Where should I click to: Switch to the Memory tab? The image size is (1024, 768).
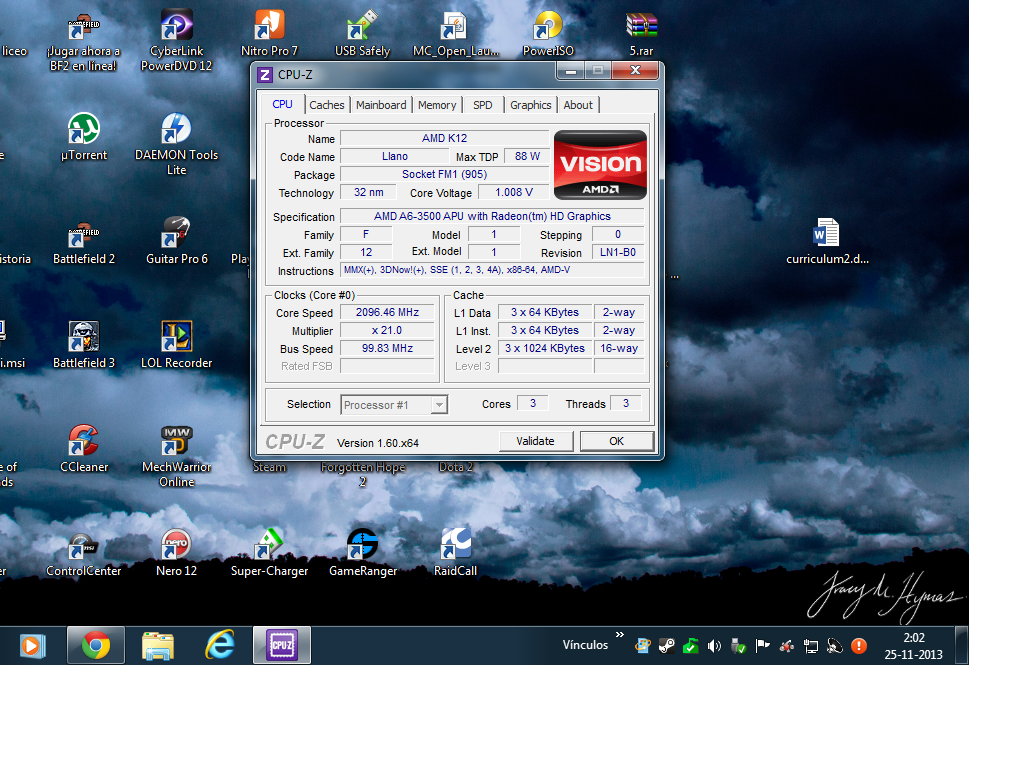[437, 105]
